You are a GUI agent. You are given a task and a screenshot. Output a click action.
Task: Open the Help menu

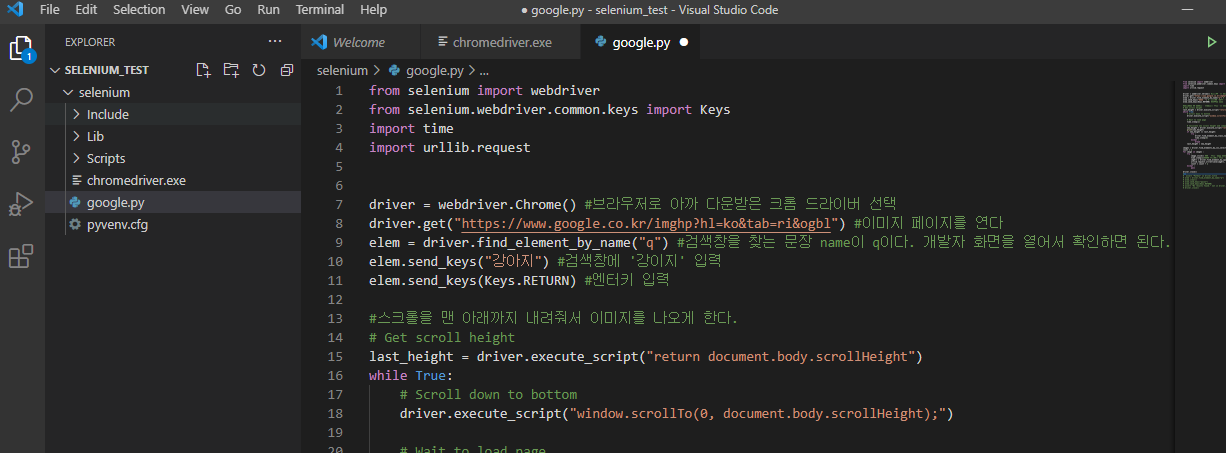tap(373, 10)
